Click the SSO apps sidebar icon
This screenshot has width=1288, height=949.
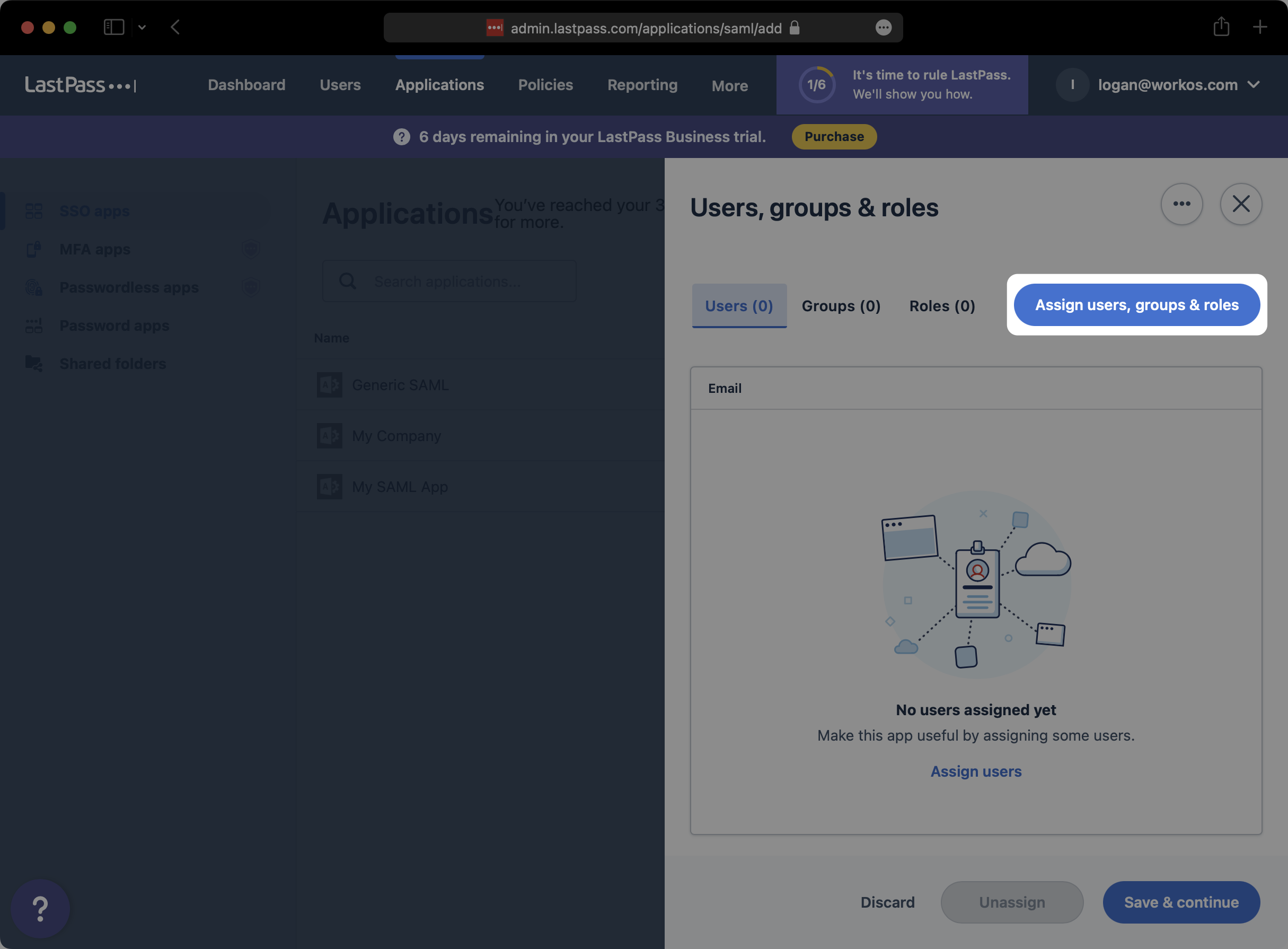pyautogui.click(x=34, y=210)
